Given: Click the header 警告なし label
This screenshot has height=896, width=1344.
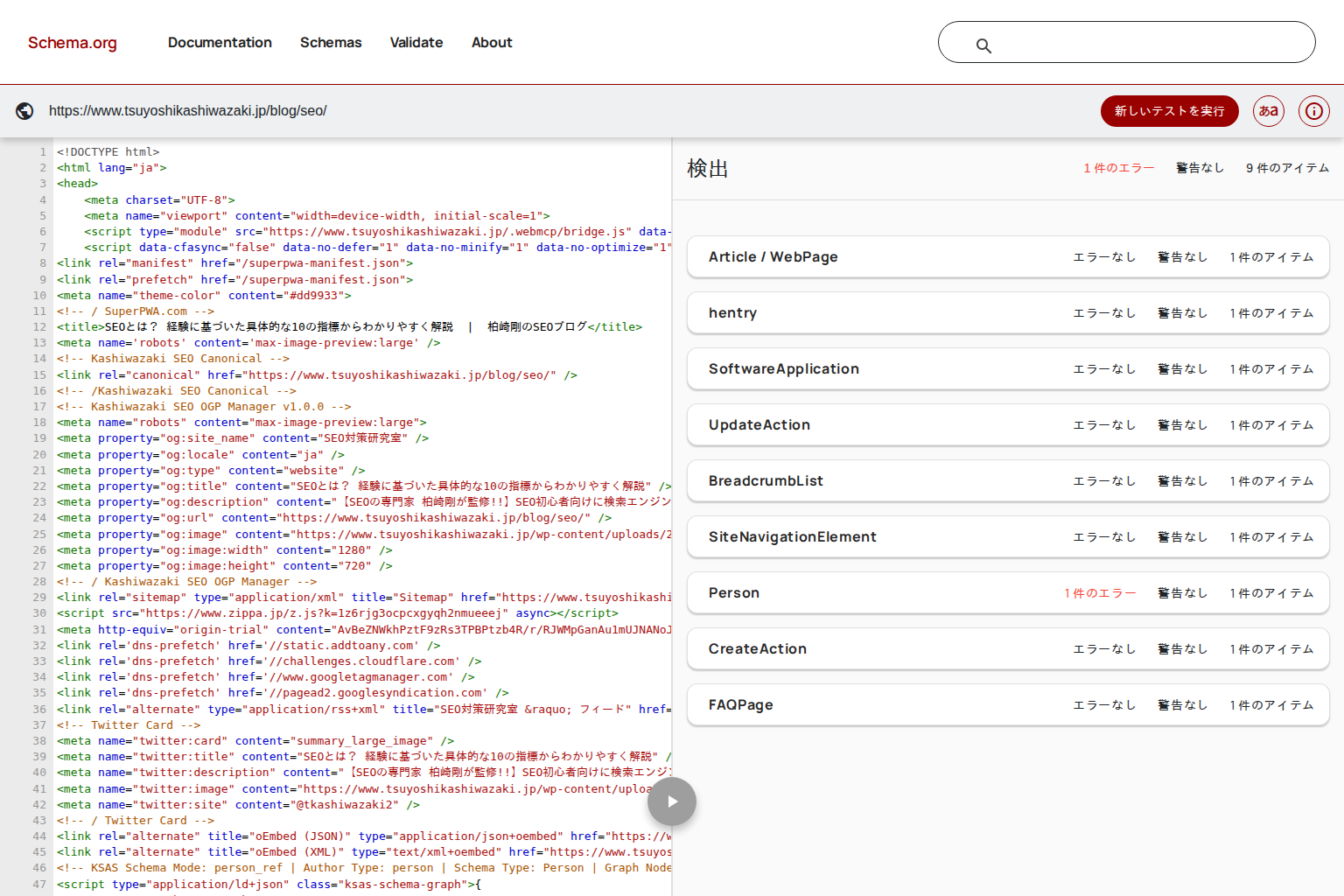Looking at the screenshot, I should (1200, 168).
